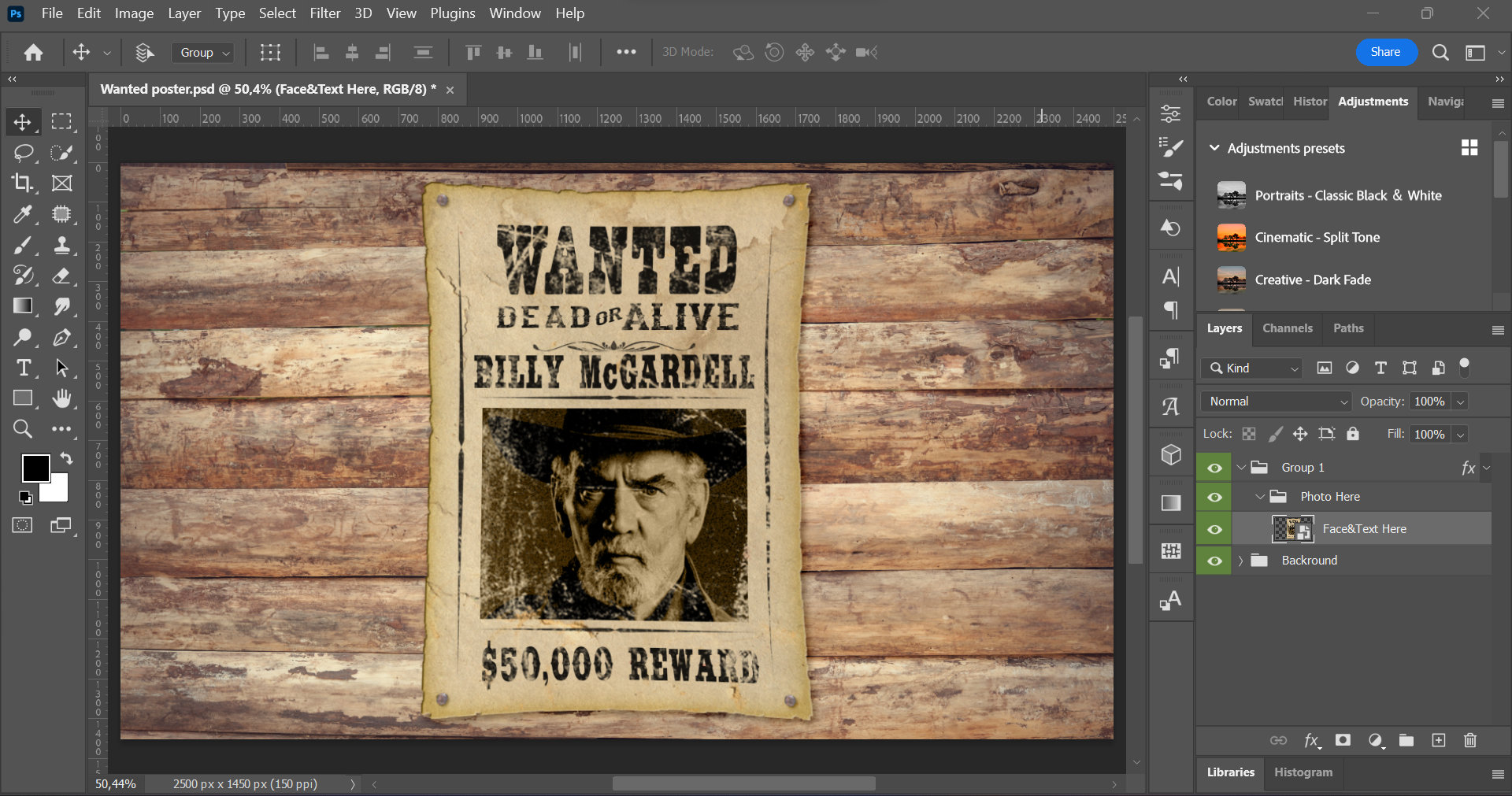The width and height of the screenshot is (1512, 796).
Task: Click the Share button
Action: (x=1385, y=52)
